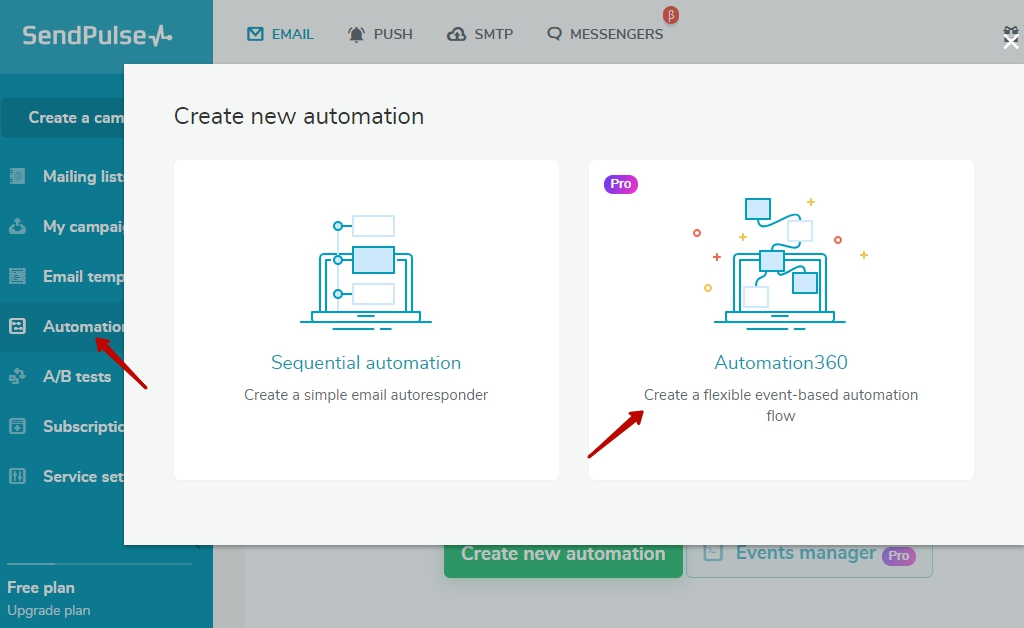Viewport: 1024px width, 628px height.
Task: Switch to the MESSENGERS tab
Action: [605, 34]
